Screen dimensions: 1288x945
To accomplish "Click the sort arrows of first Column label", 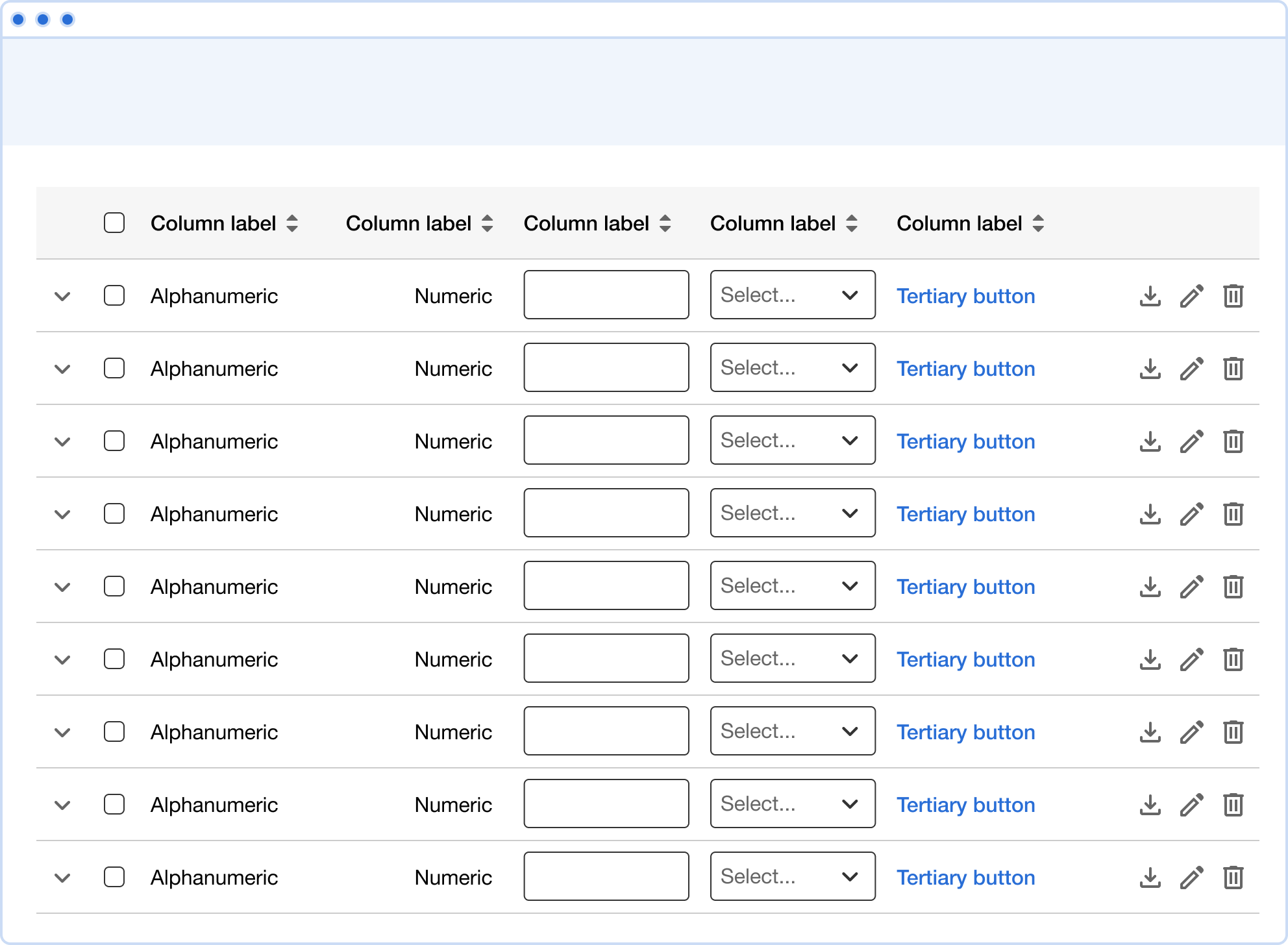I will (292, 223).
